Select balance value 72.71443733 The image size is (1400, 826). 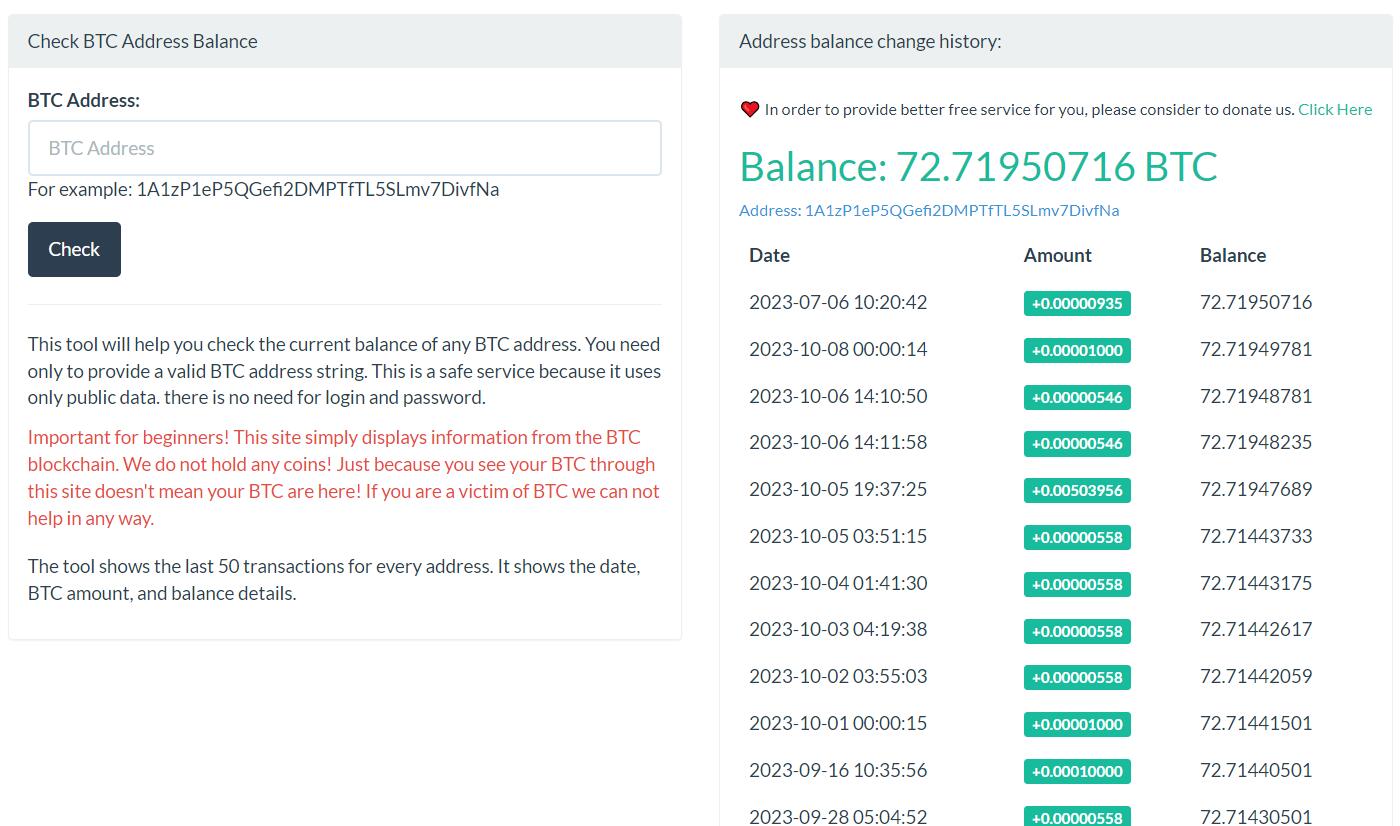tap(1256, 536)
